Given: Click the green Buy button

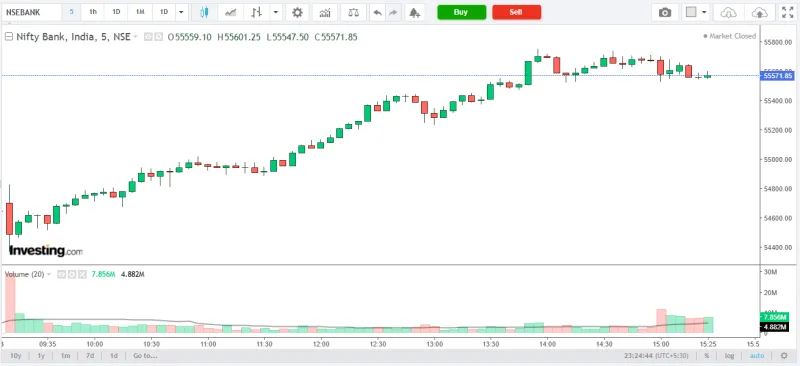Looking at the screenshot, I should click(461, 12).
